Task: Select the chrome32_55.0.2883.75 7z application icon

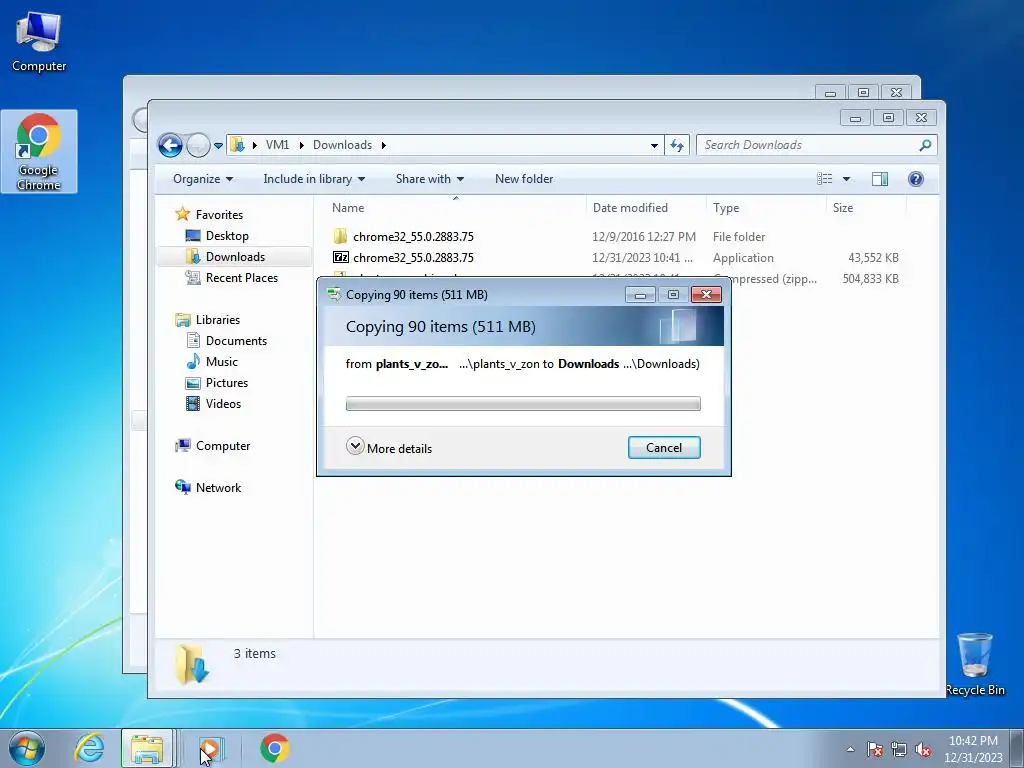Action: [x=340, y=257]
